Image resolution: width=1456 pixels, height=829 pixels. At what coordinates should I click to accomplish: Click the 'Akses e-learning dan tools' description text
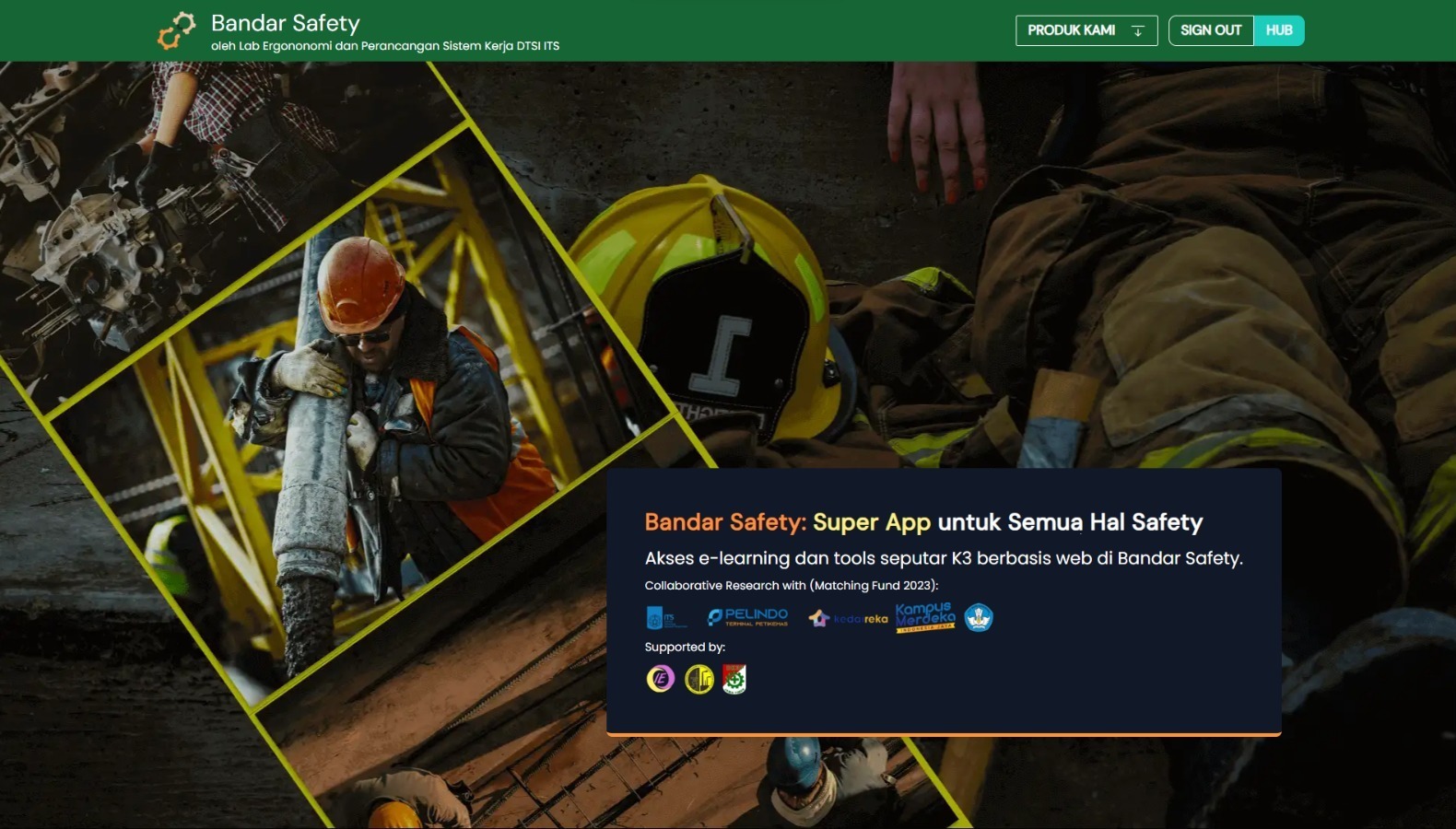point(944,558)
